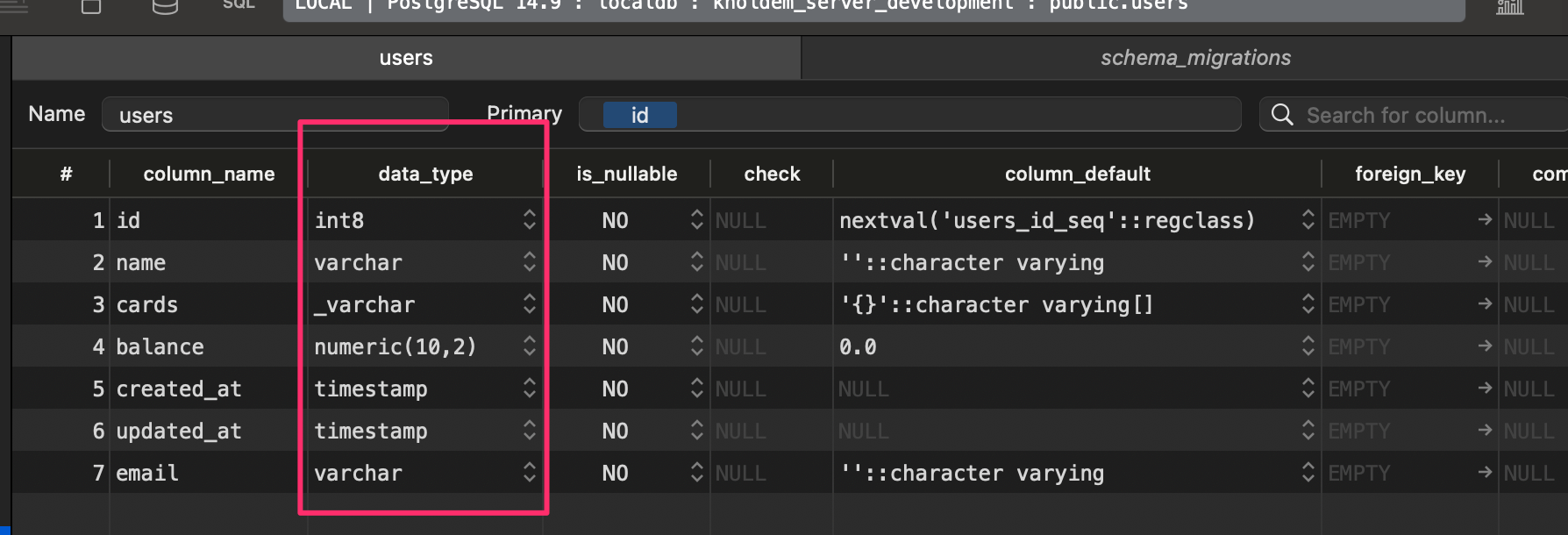Screen dimensions: 1568x535
Task: Change is_nullable value for balance row
Action: (x=696, y=346)
